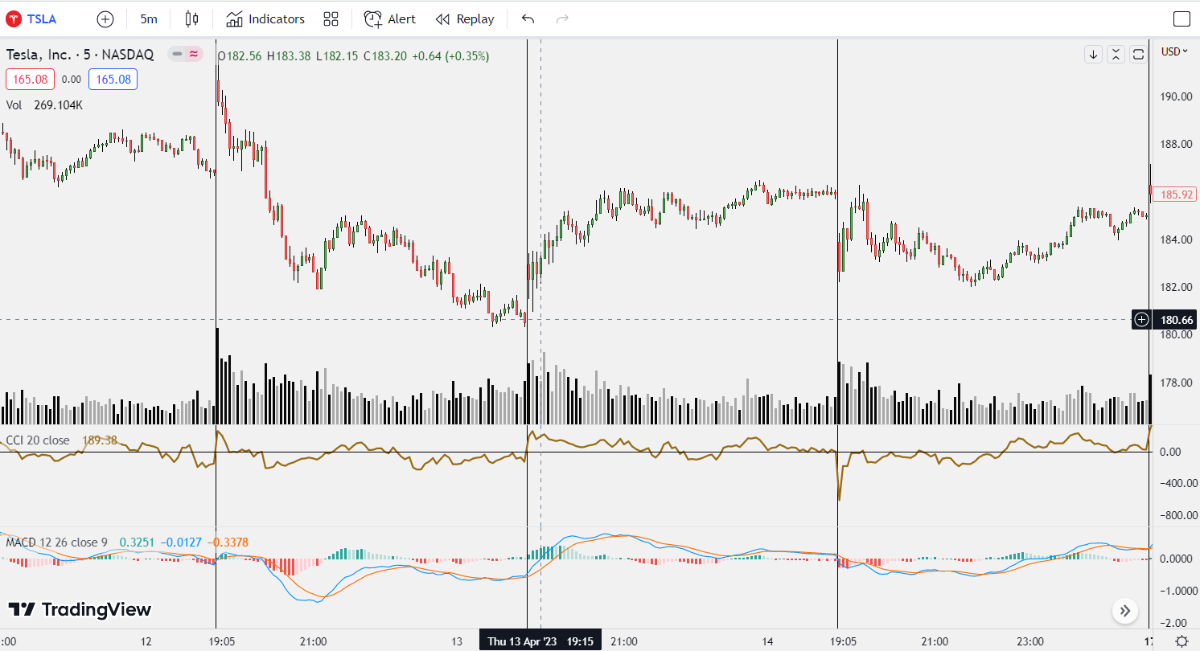Screen dimensions: 1200x651
Task: Toggle fullscreen mode square icon
Action: (1180, 19)
